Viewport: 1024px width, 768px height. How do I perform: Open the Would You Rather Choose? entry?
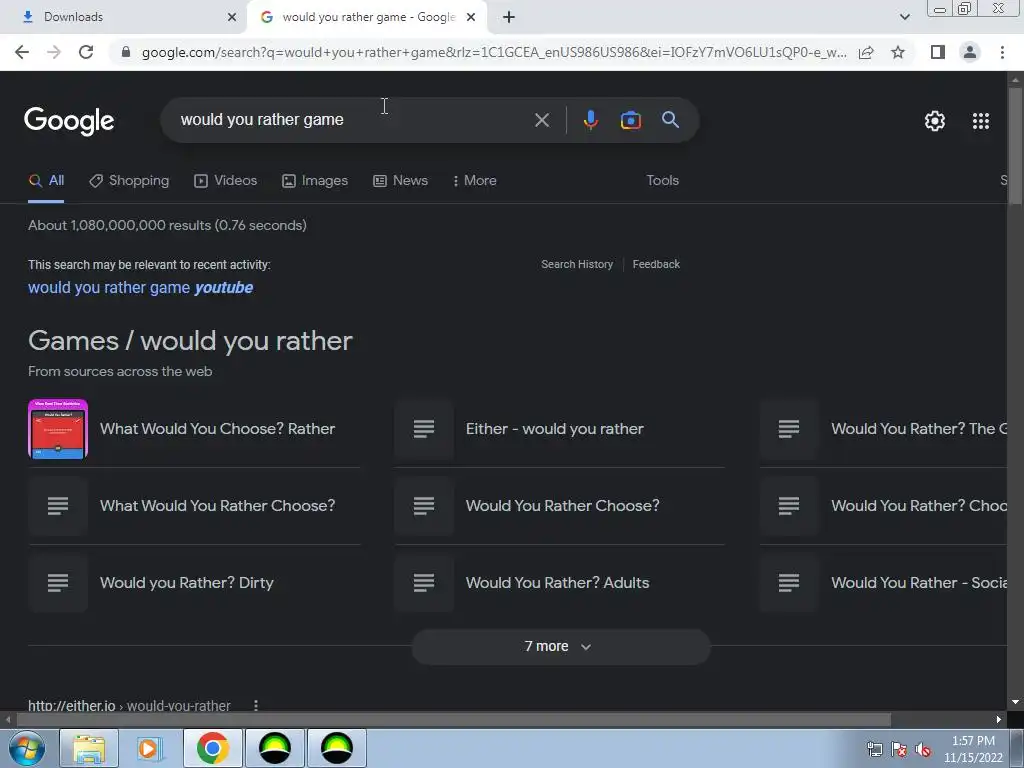pyautogui.click(x=562, y=506)
